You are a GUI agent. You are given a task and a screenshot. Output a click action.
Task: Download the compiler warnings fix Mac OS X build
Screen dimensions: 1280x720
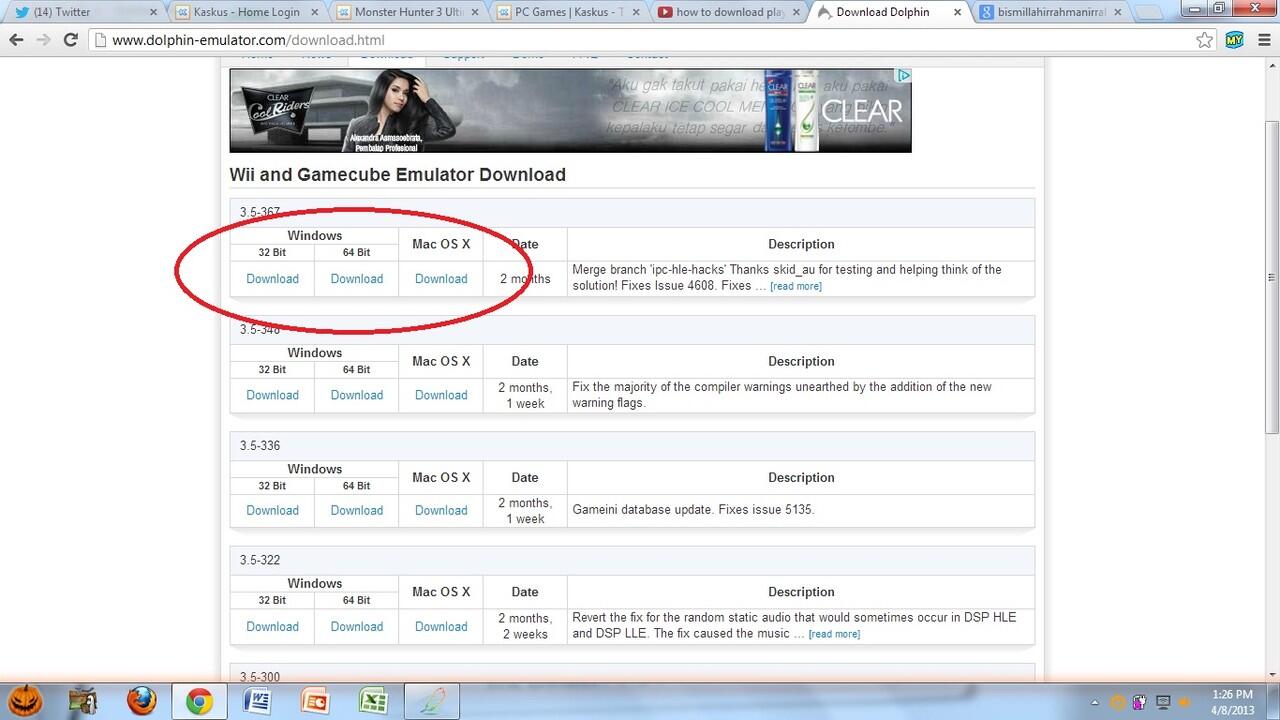coord(441,395)
